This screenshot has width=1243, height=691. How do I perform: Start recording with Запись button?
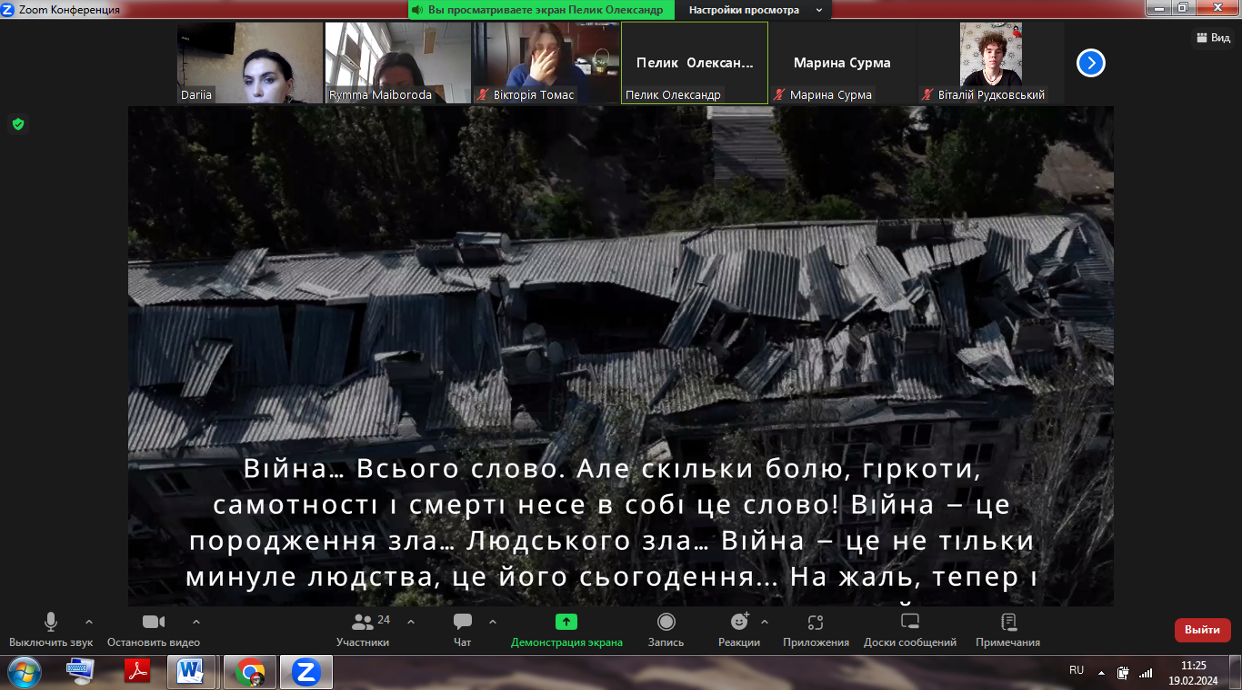(x=666, y=629)
